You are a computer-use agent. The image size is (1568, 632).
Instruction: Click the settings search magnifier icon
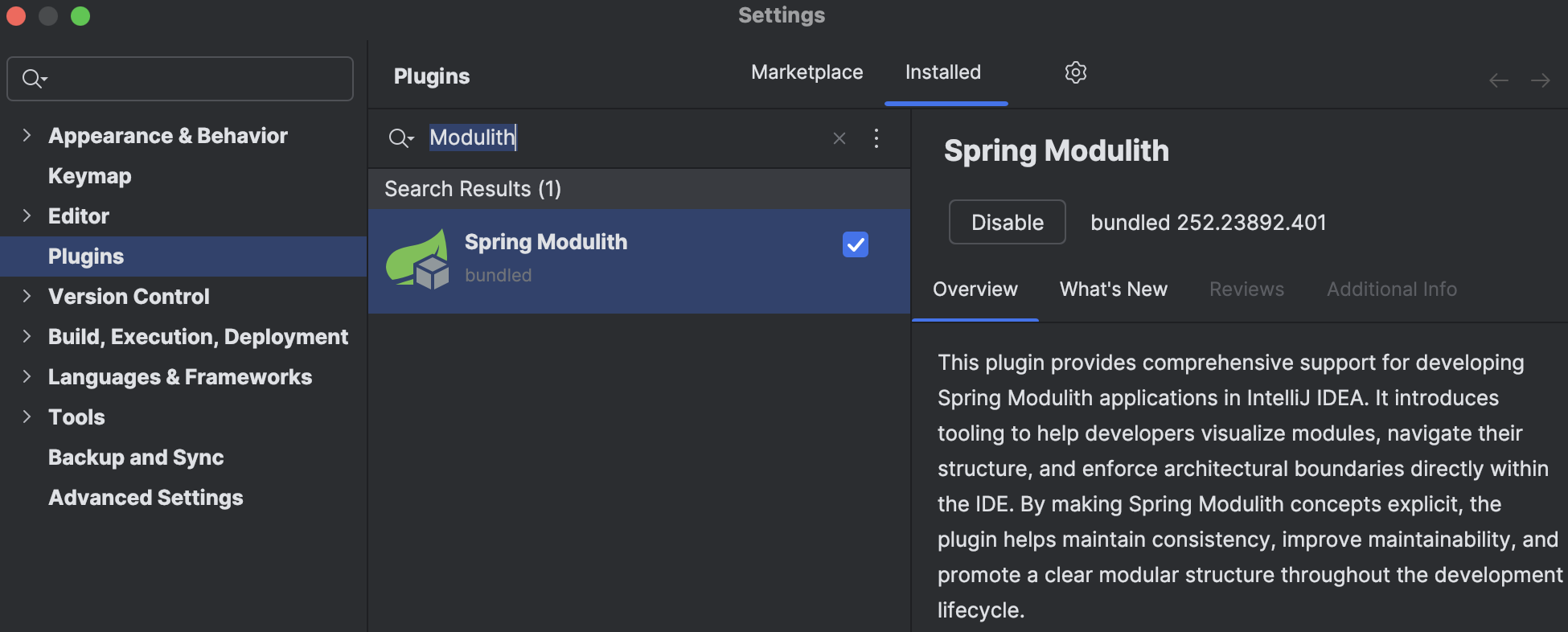pos(35,79)
